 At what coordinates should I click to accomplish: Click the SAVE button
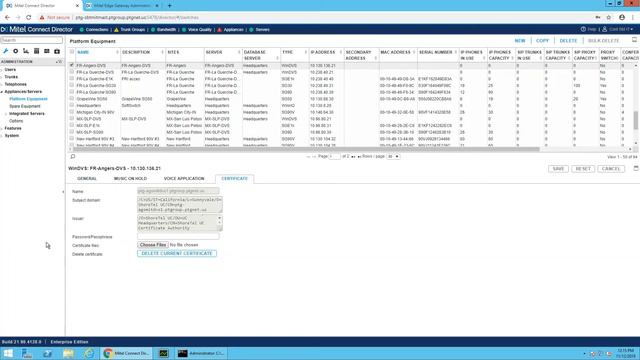[x=558, y=169]
